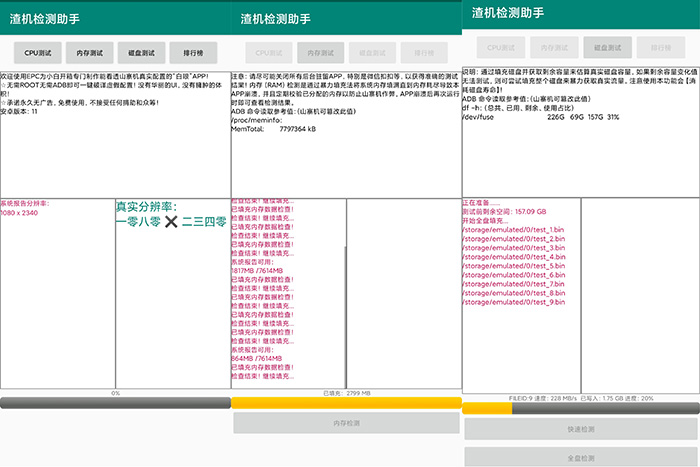Image resolution: width=700 pixels, height=467 pixels.
Task: Click the greyed 内存测试 button in middle panel
Action: 321,52
